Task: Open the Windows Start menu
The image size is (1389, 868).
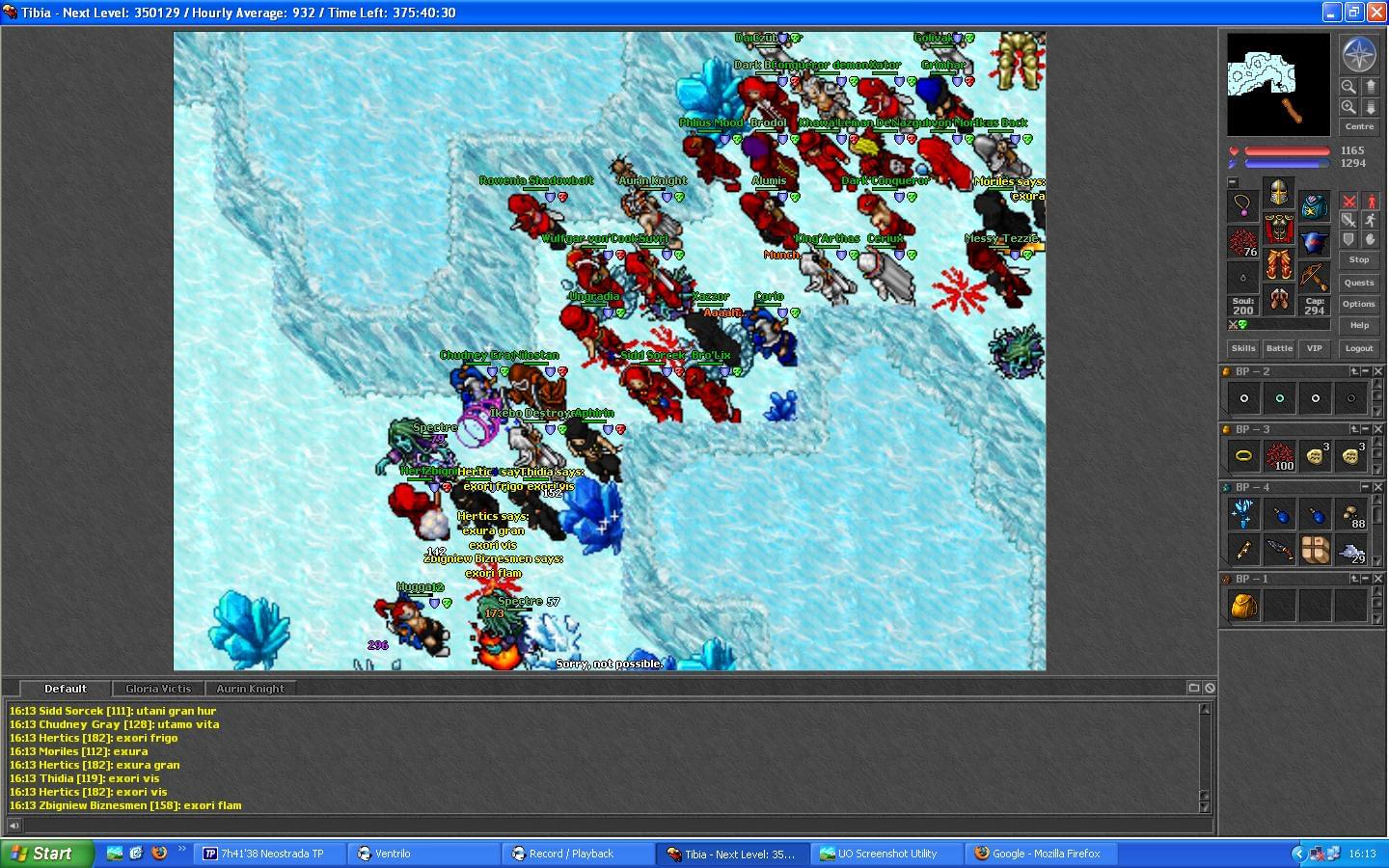Action: [47, 854]
